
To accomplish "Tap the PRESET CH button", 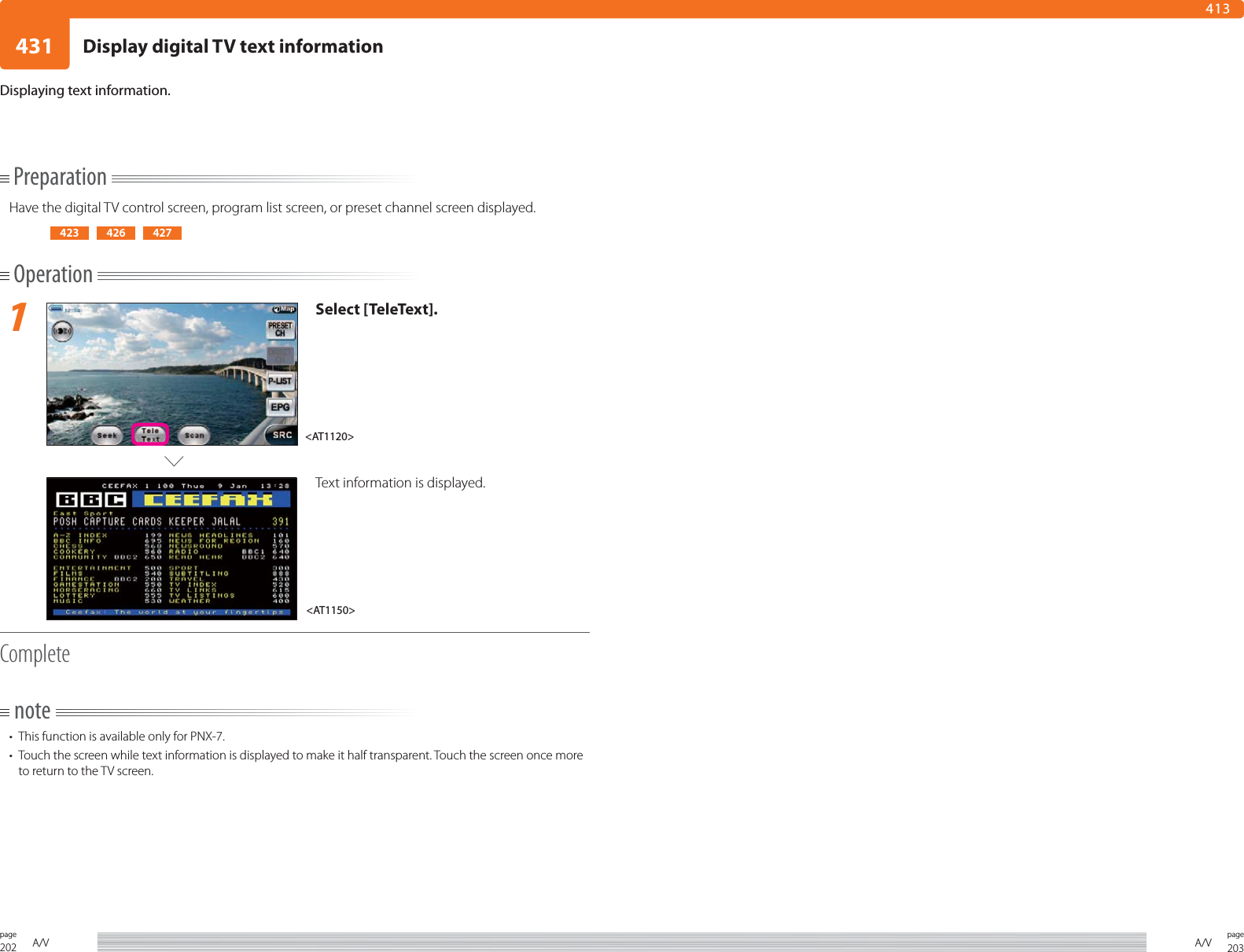I will coord(280,329).
